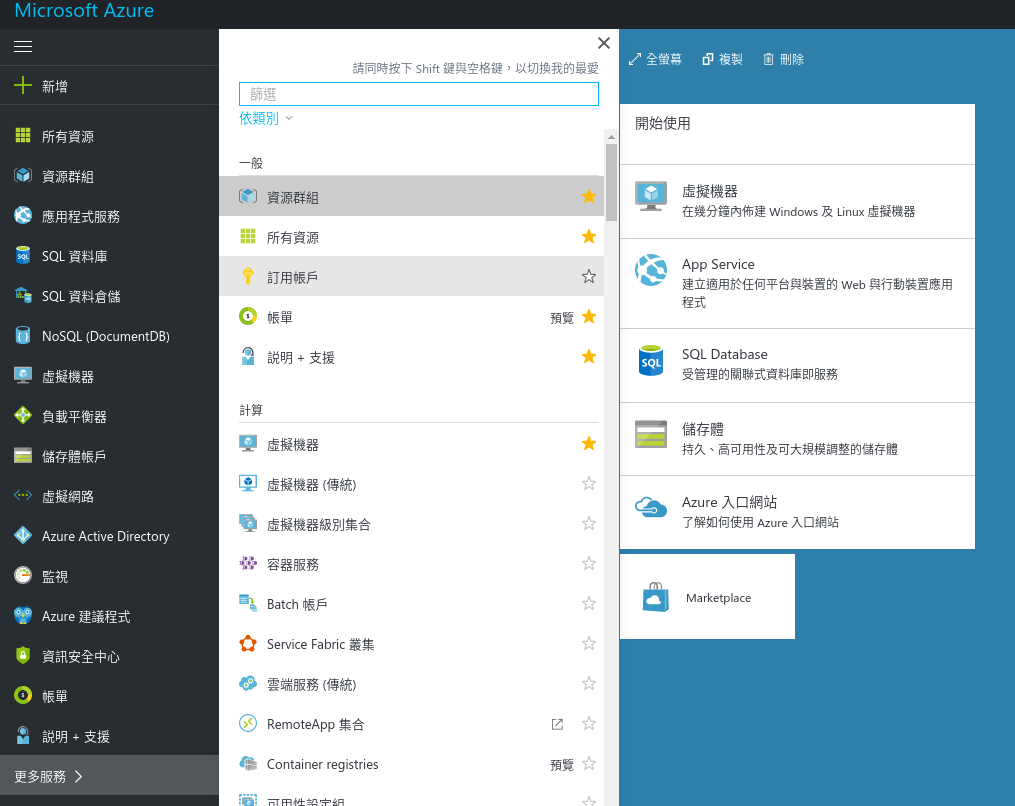The height and width of the screenshot is (806, 1015).
Task: Open the 儲存體 getting-started tile
Action: [797, 439]
